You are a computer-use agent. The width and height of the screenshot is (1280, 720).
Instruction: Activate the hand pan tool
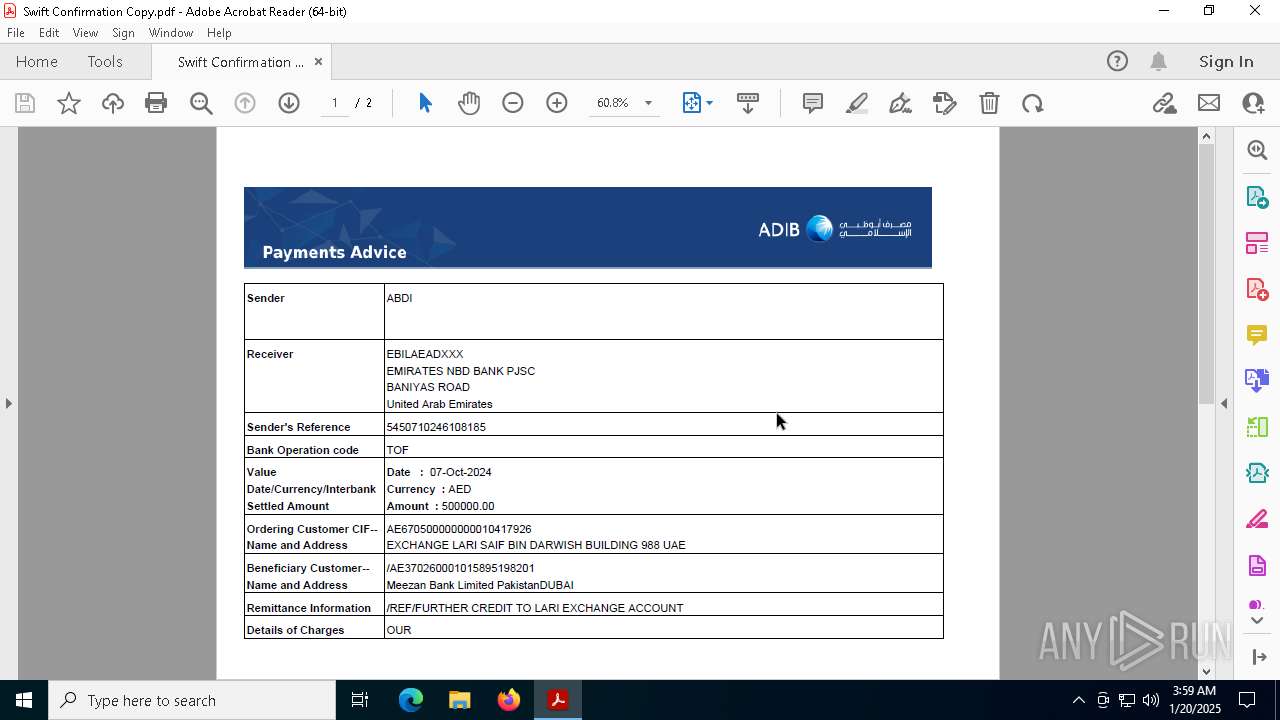(x=469, y=103)
